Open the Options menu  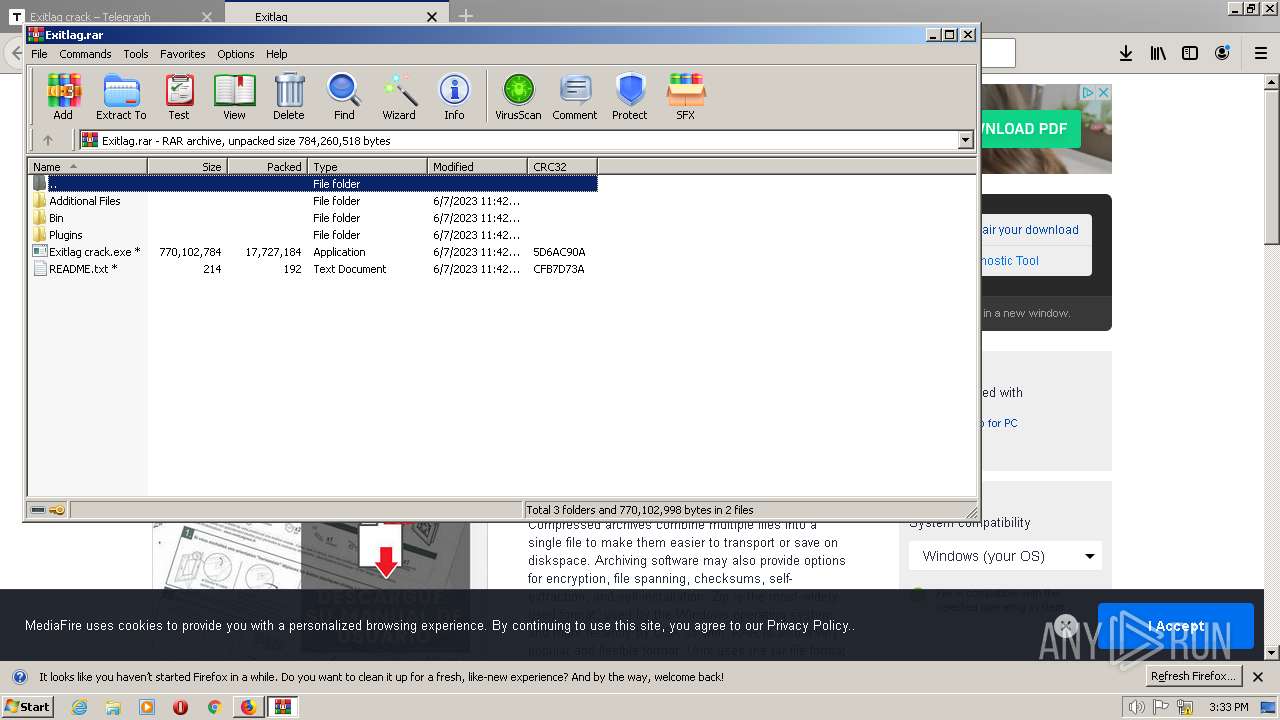click(236, 54)
